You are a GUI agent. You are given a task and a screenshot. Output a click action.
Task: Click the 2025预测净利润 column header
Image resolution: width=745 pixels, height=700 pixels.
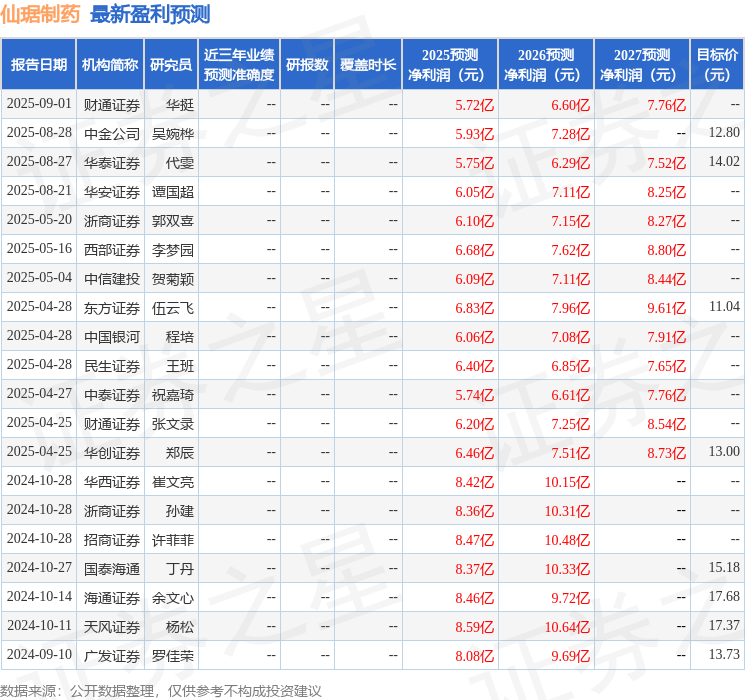(450, 65)
